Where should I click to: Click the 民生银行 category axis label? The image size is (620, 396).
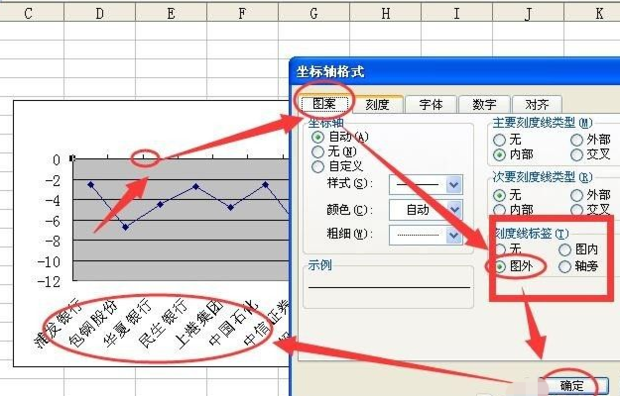163,324
